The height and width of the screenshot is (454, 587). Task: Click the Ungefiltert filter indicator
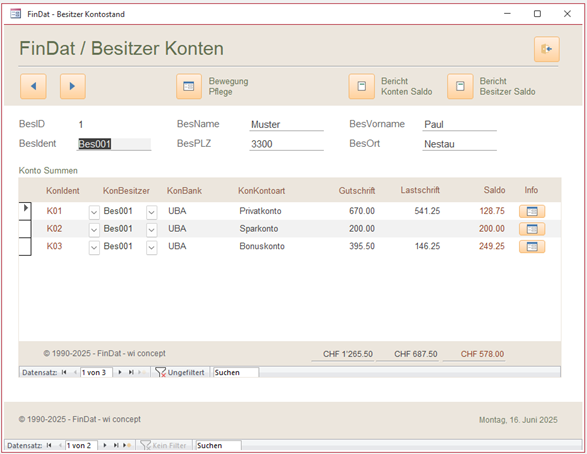click(x=180, y=372)
